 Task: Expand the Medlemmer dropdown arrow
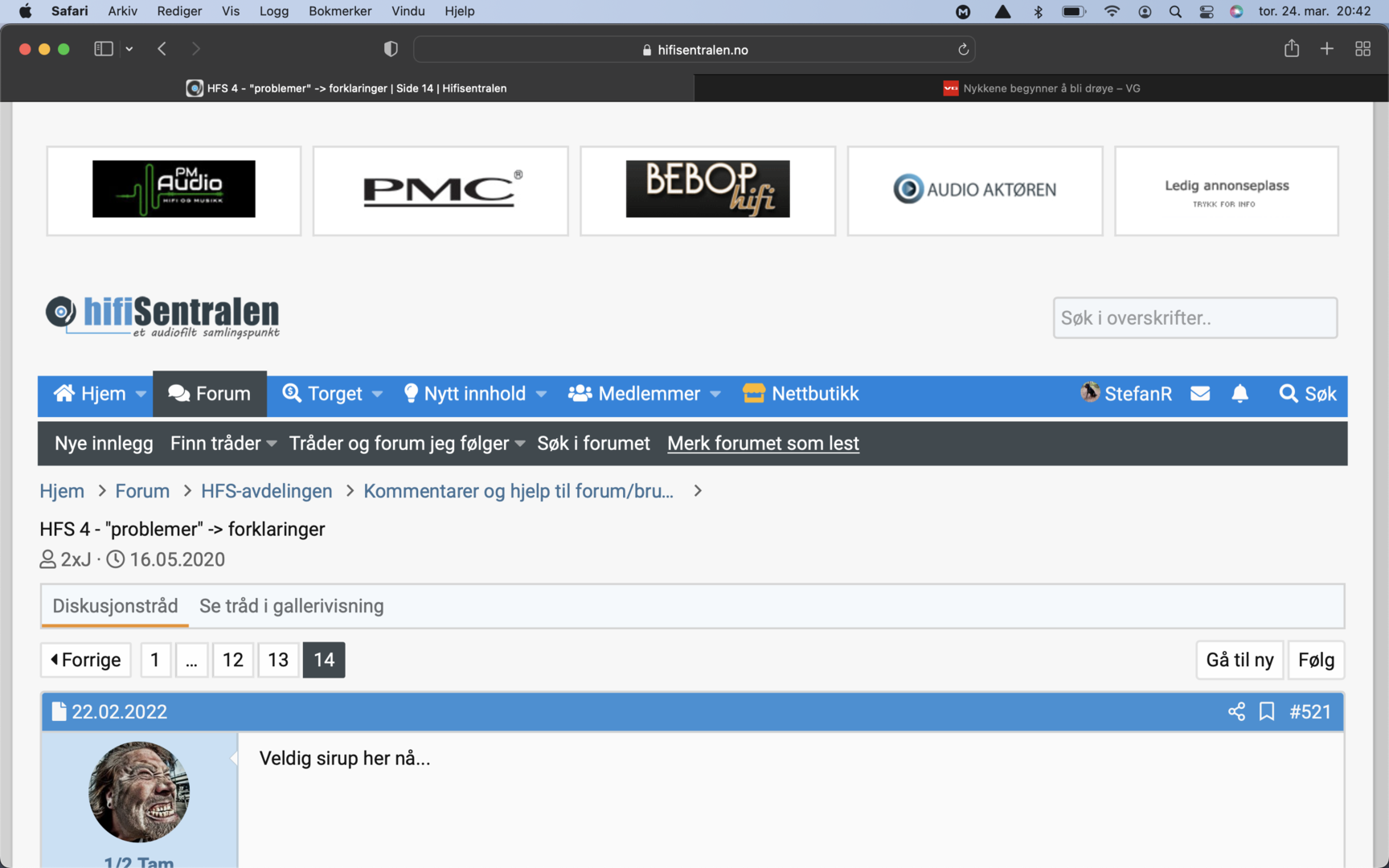click(715, 395)
